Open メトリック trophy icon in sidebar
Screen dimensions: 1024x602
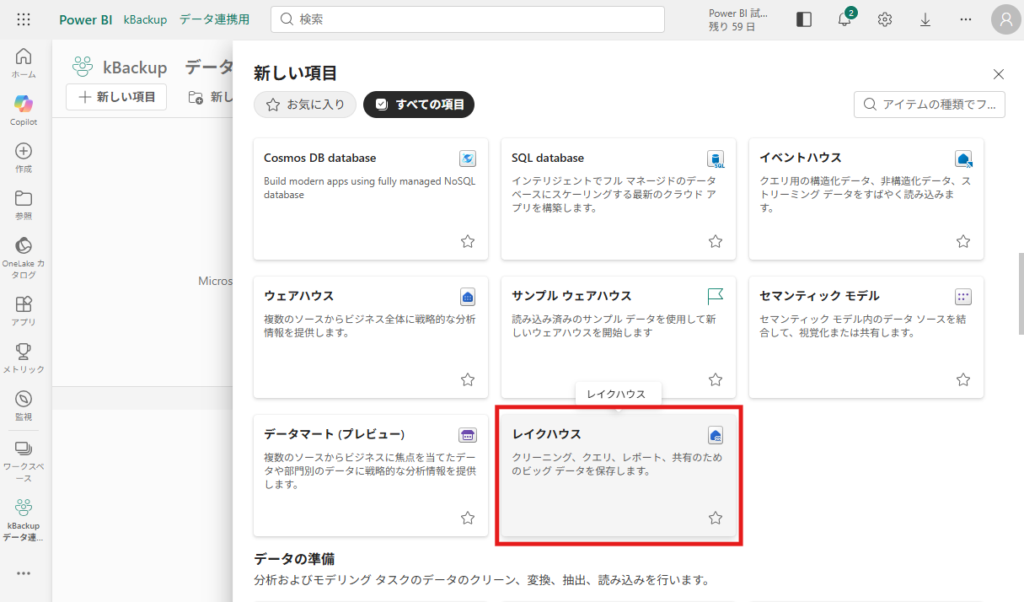pyautogui.click(x=23, y=351)
